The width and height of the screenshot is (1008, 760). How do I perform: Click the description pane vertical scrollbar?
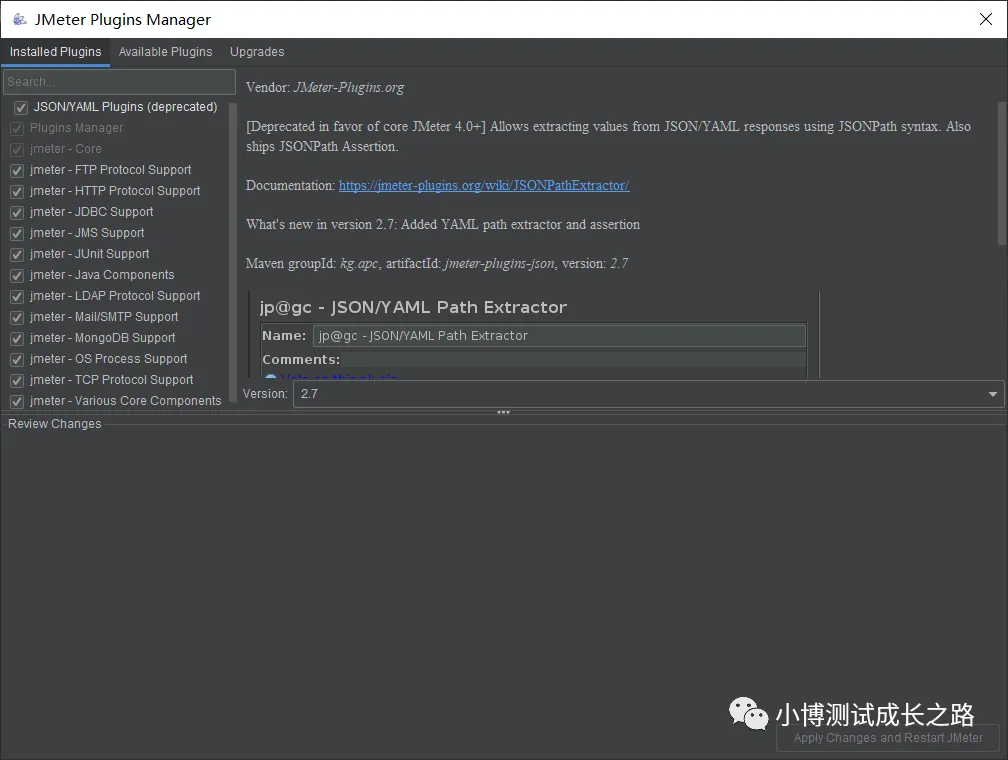1002,174
